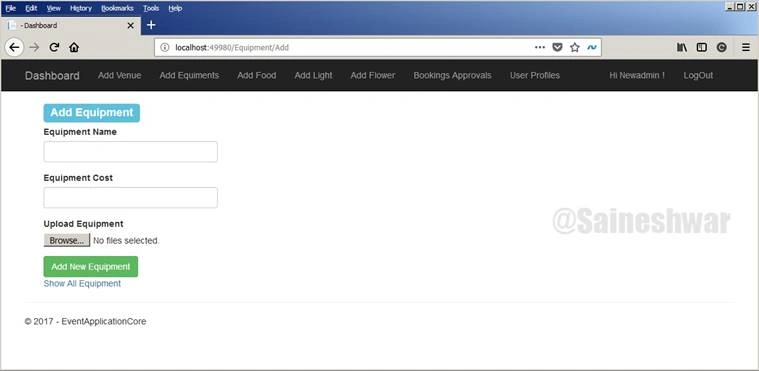Open a new tab with plus button
The width and height of the screenshot is (759, 371).
151,25
